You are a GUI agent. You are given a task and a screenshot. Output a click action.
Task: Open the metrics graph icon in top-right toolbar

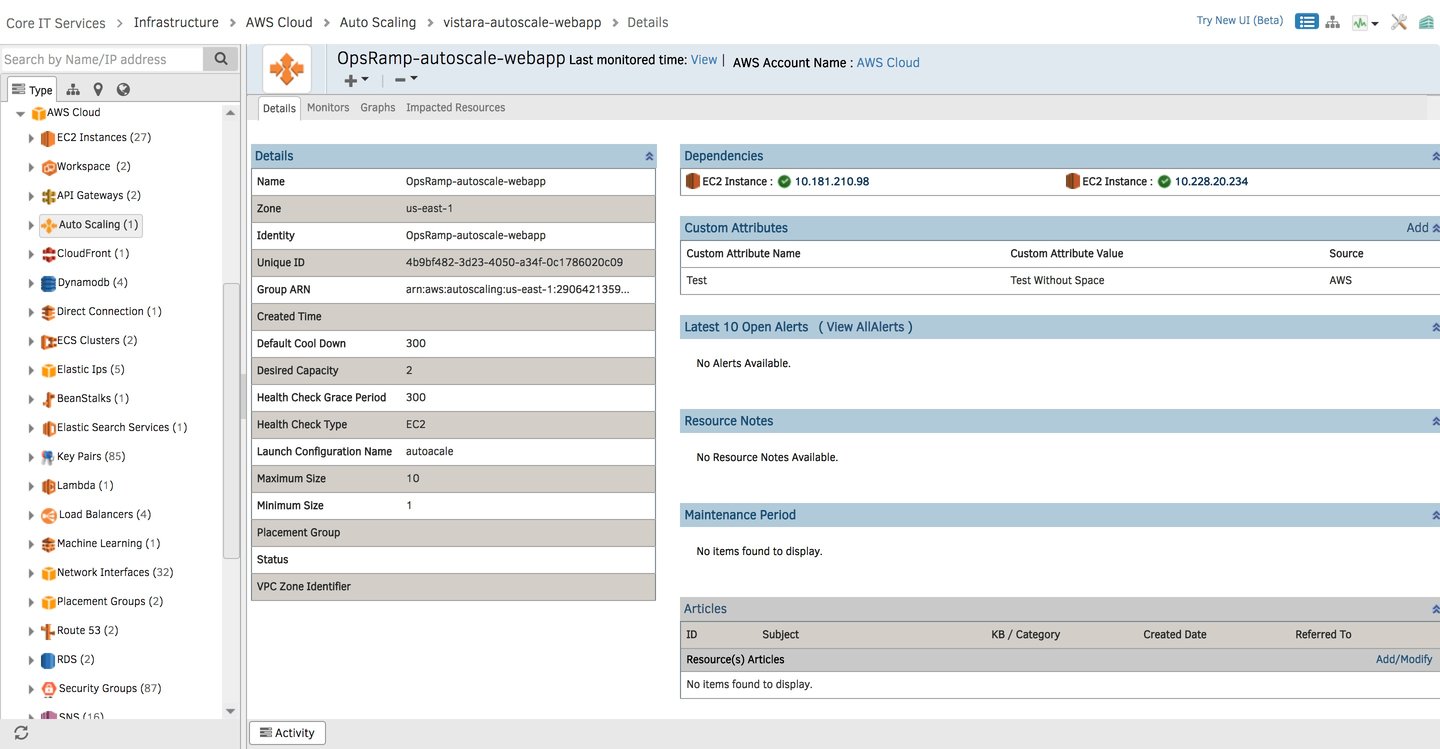click(x=1360, y=21)
